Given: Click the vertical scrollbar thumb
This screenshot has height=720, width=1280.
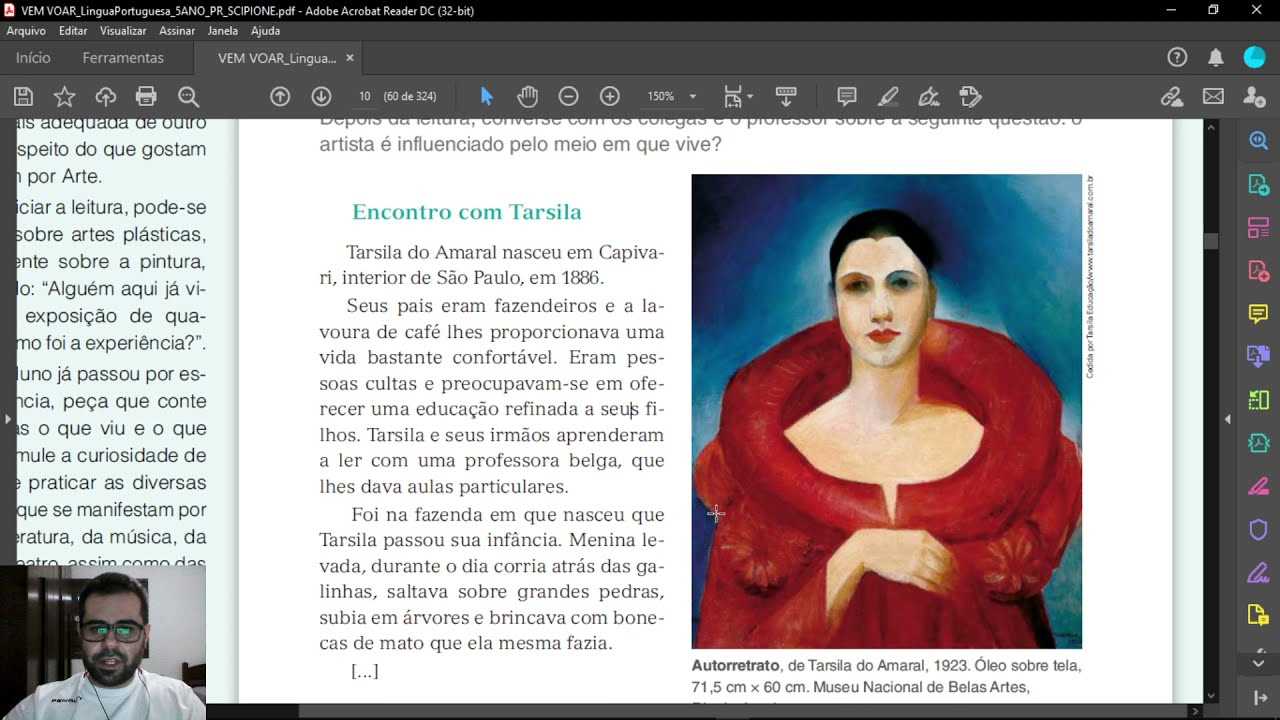Looking at the screenshot, I should pyautogui.click(x=1210, y=241).
